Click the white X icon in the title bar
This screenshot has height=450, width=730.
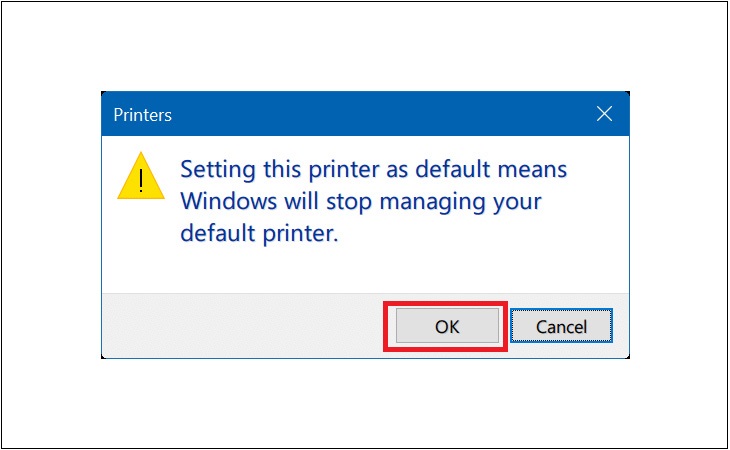(x=604, y=114)
